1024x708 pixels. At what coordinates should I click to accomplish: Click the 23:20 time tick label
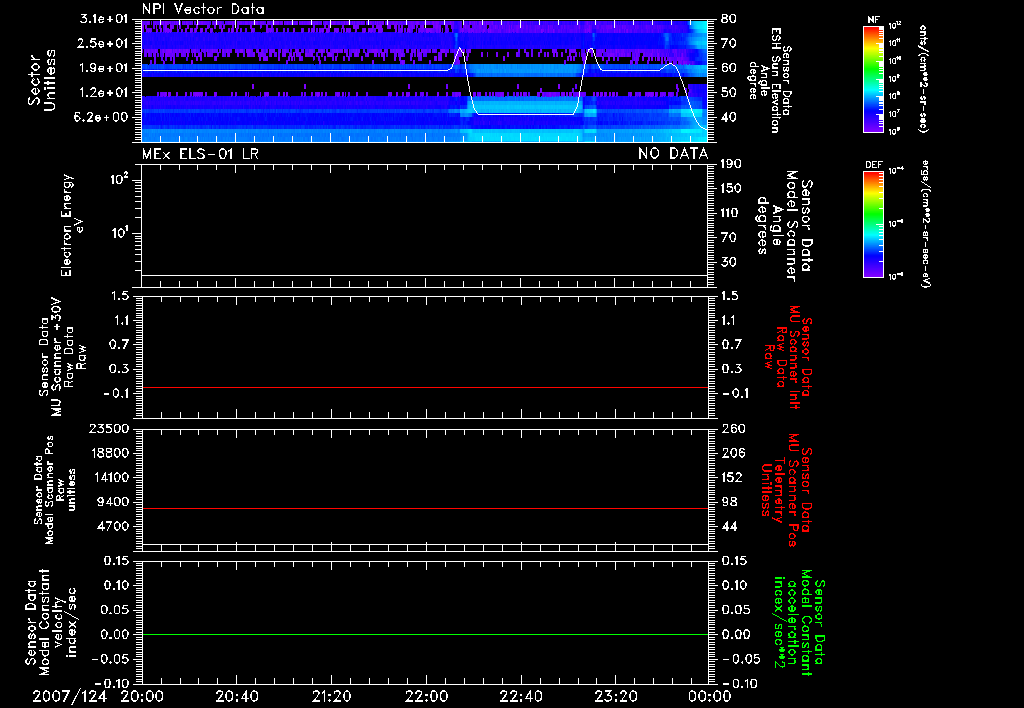coord(615,696)
